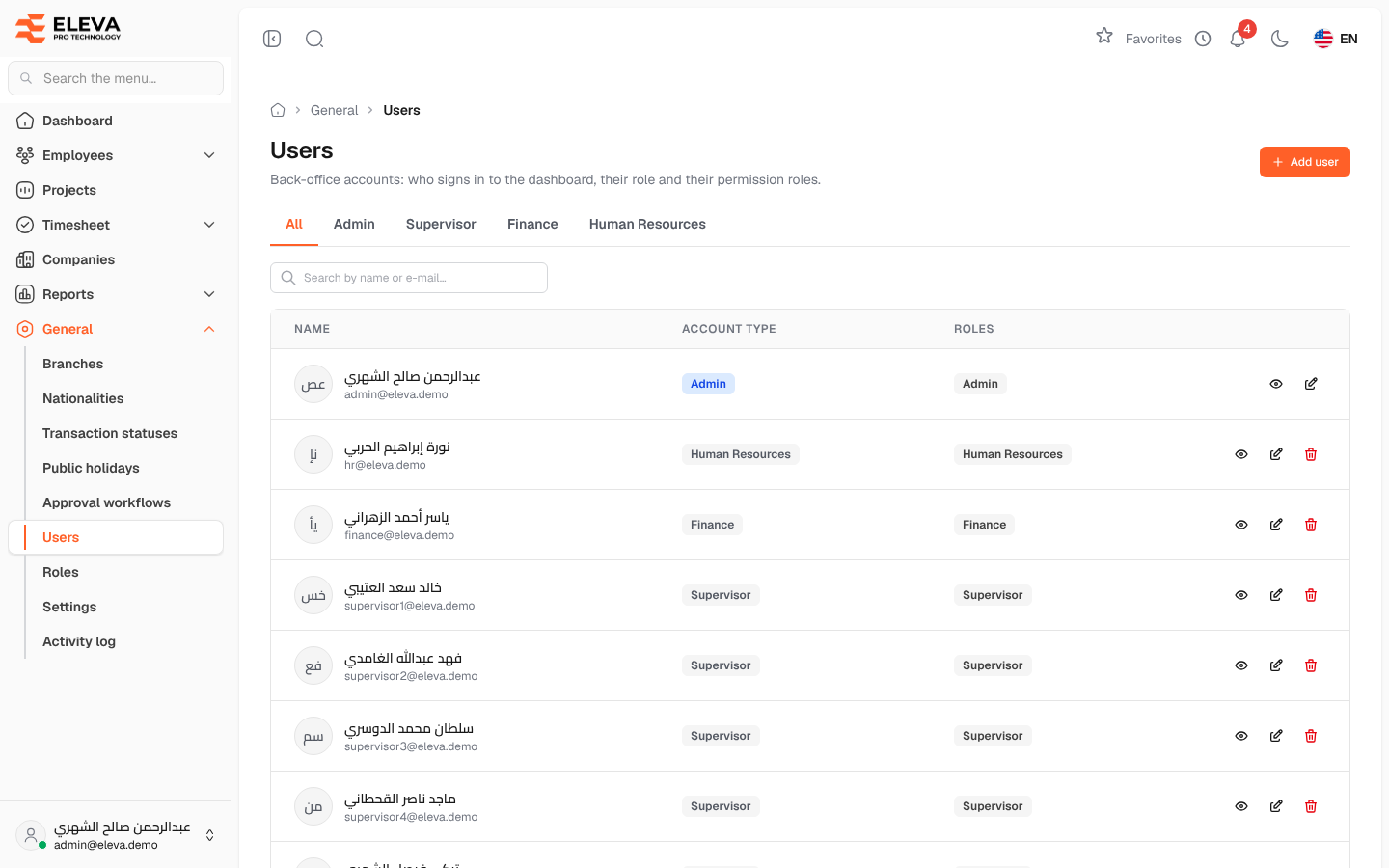Open the General breadcrumb link
The height and width of the screenshot is (868, 1389).
tap(334, 110)
